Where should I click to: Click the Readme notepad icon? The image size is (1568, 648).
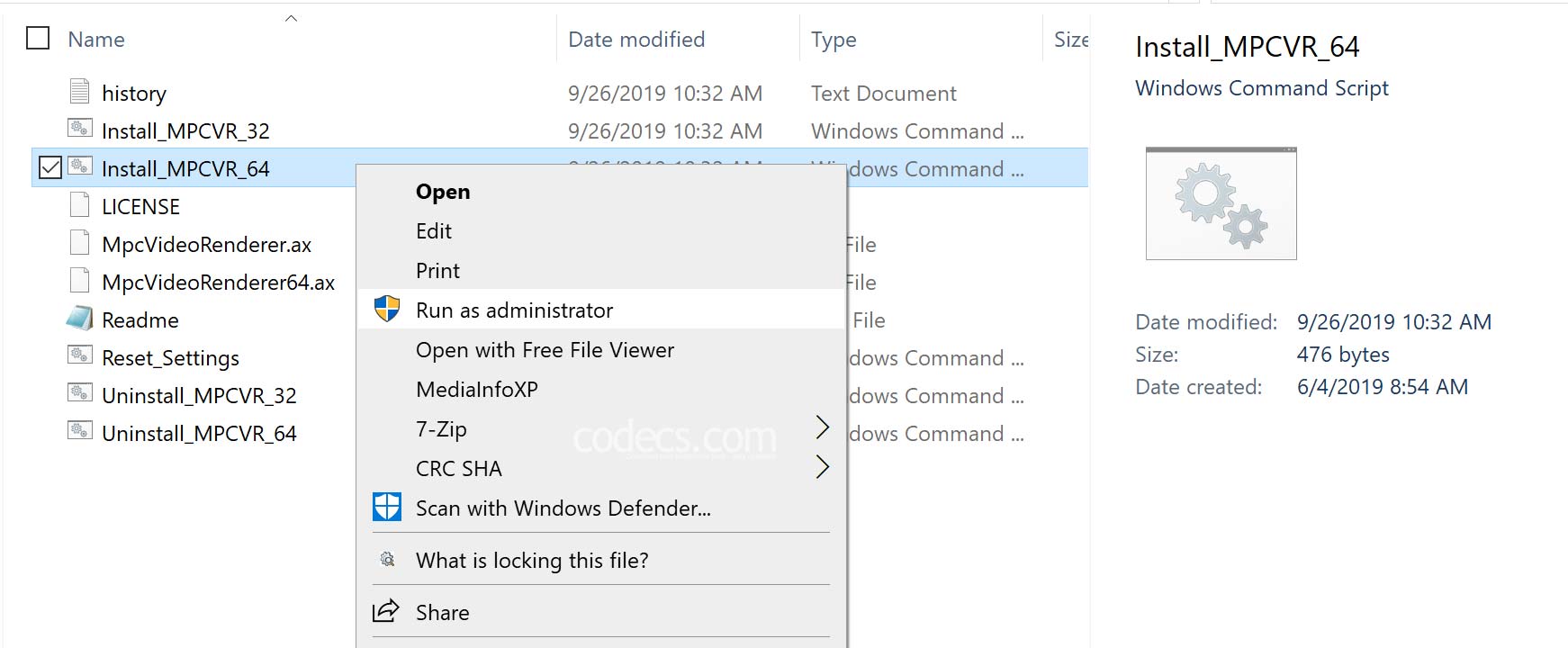79,318
